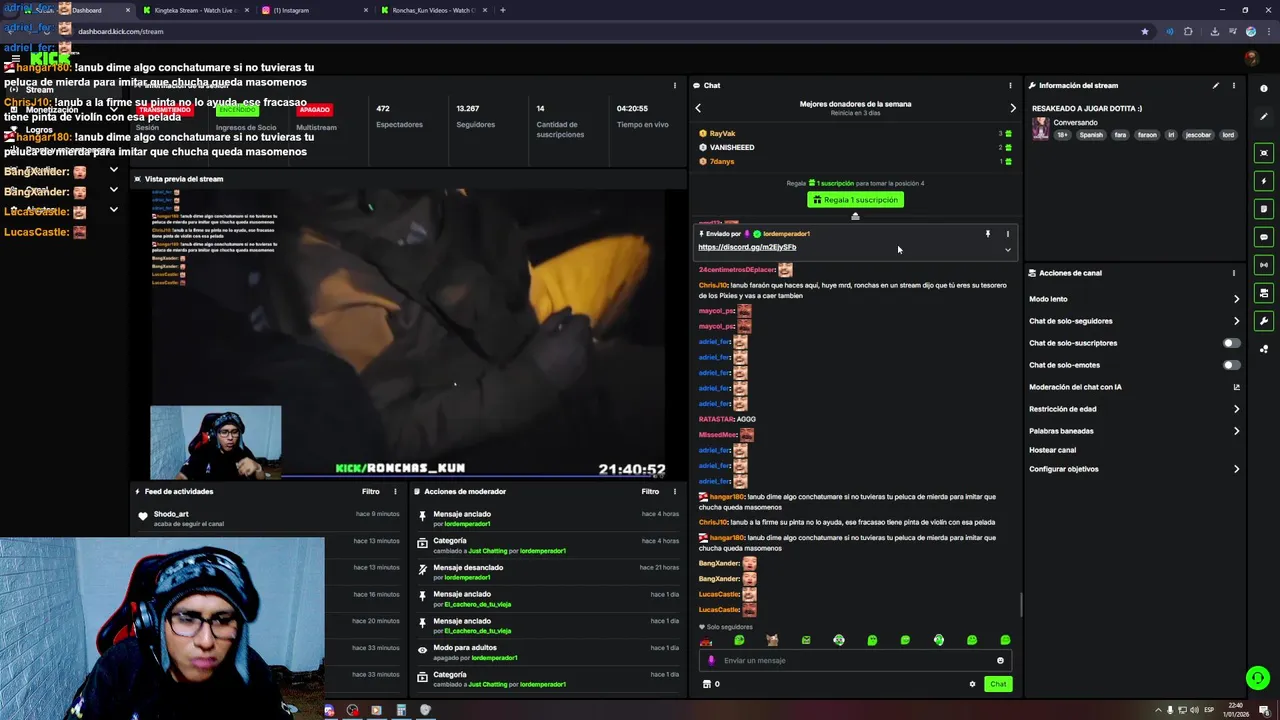Toggle the broadcast signal widget icon in sidebar

tap(1264, 265)
